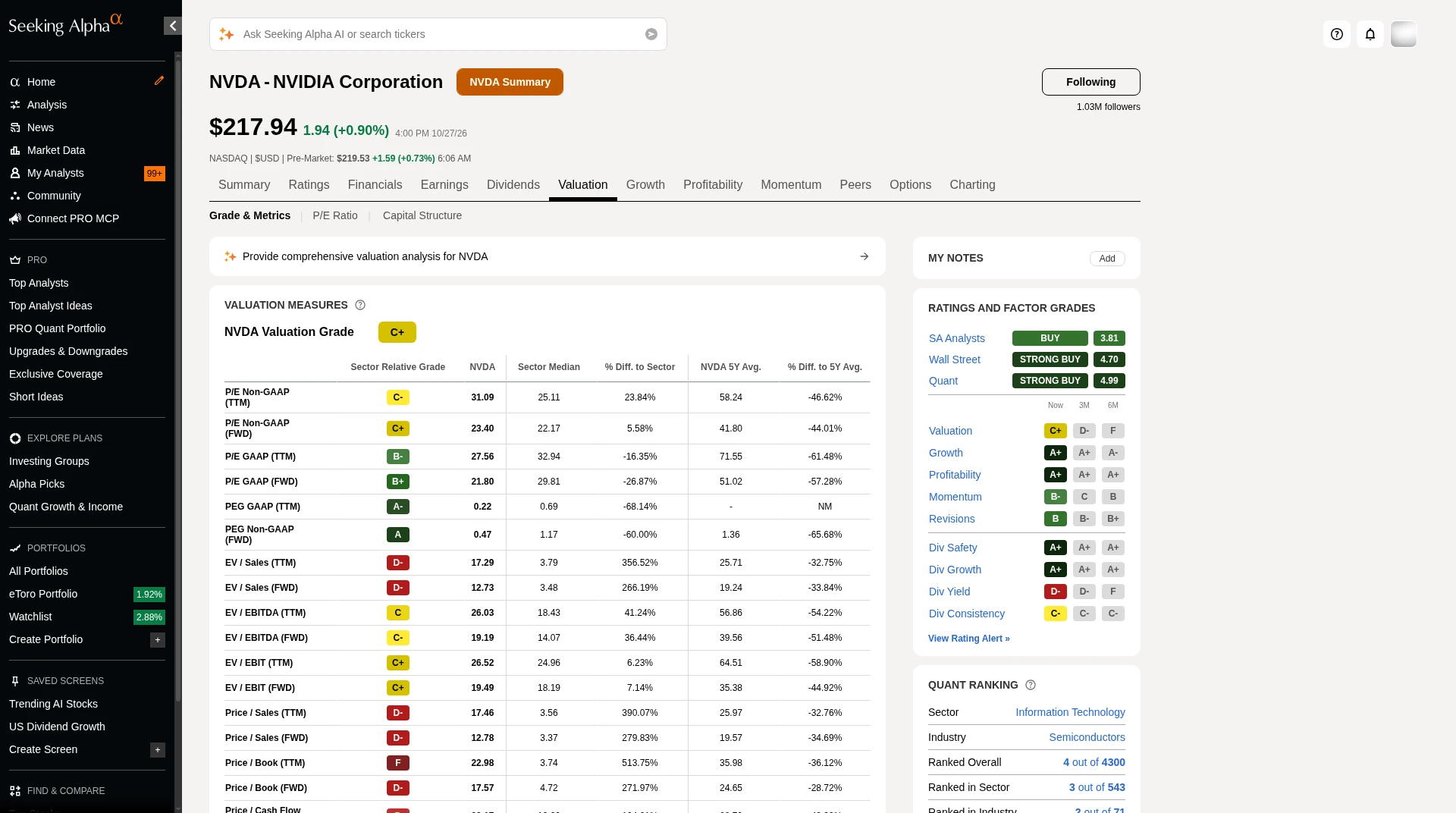The image size is (1456, 813).
Task: Open the Momentum tab
Action: [x=791, y=185]
